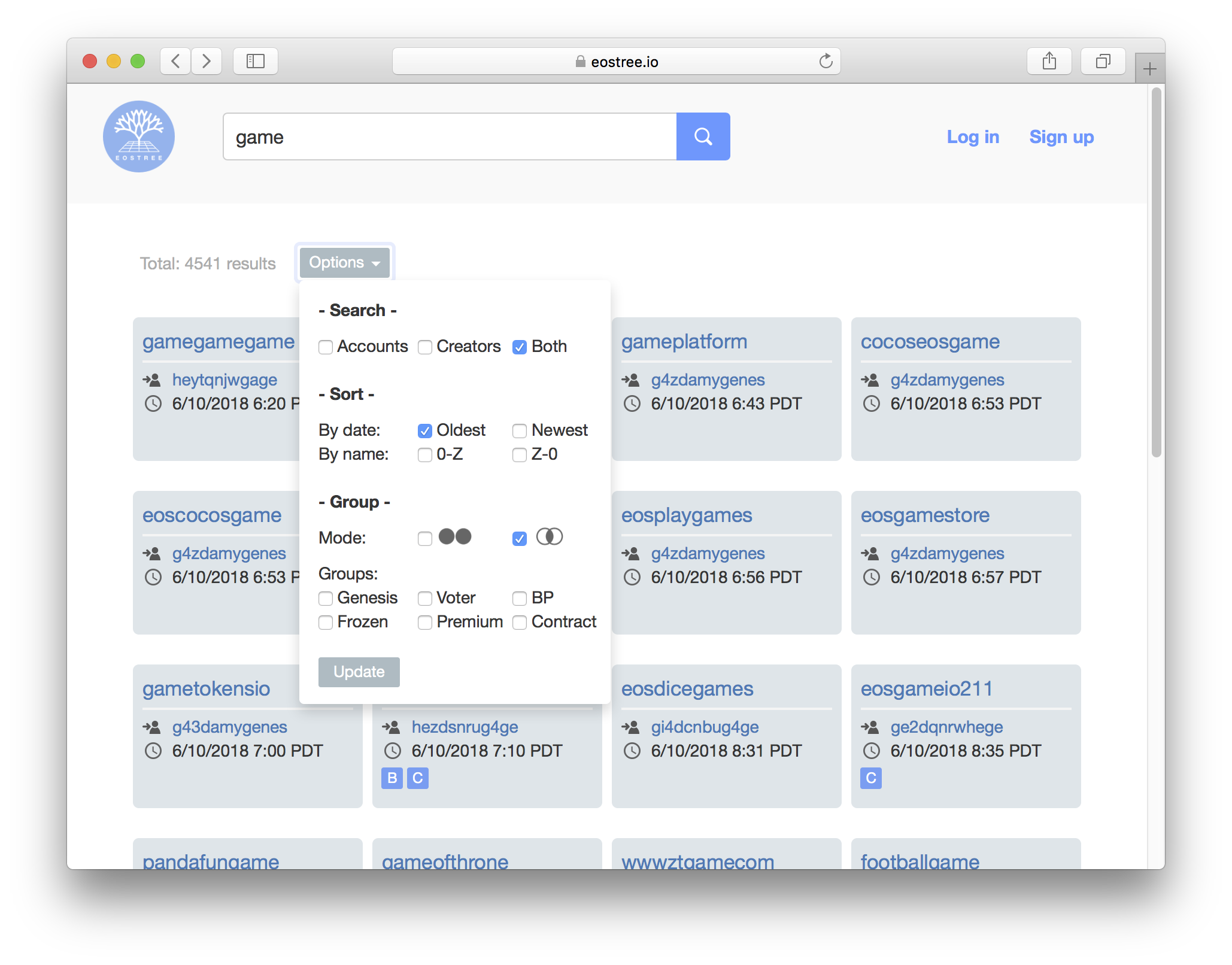The width and height of the screenshot is (1232, 965).
Task: Show all tabs overview button
Action: (x=1103, y=61)
